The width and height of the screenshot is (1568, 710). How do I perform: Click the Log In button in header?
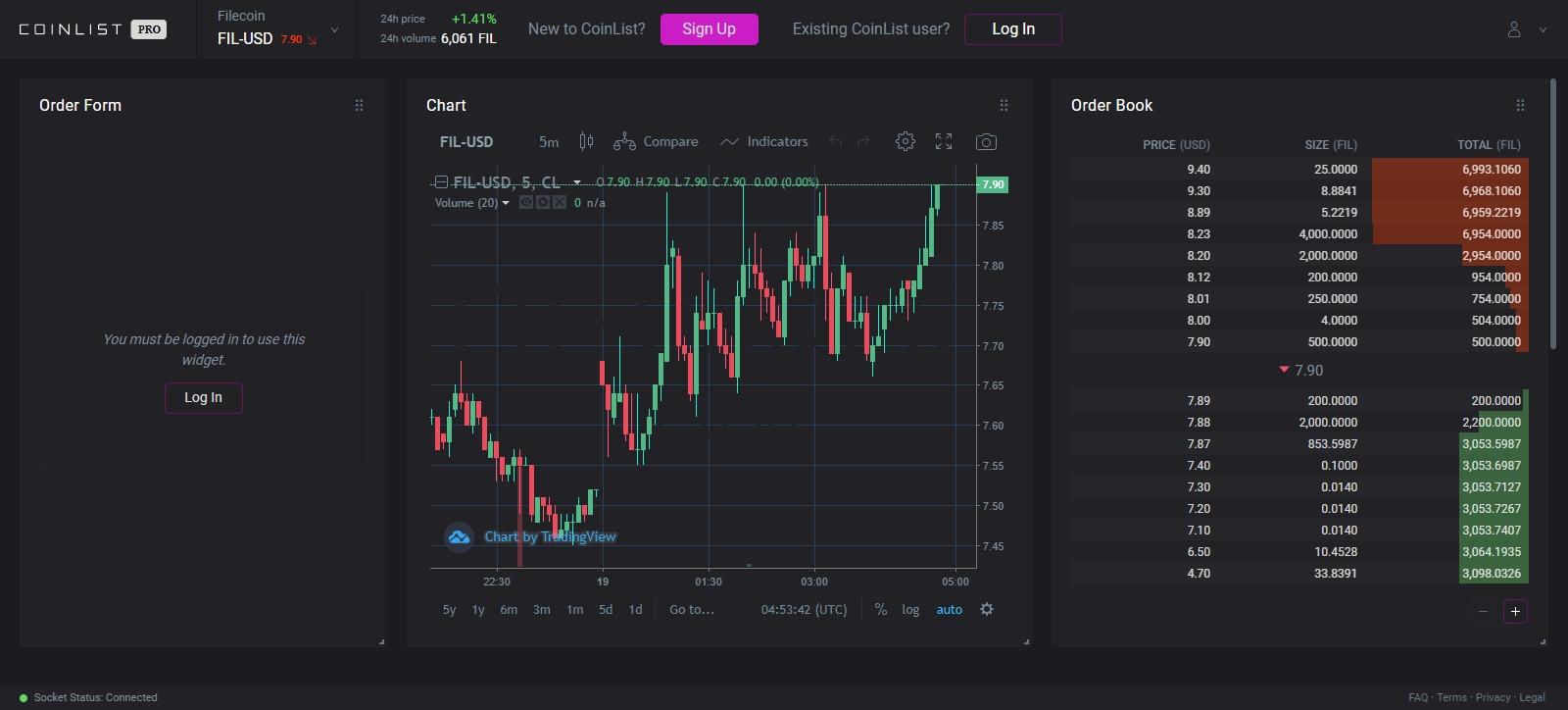[x=1012, y=29]
